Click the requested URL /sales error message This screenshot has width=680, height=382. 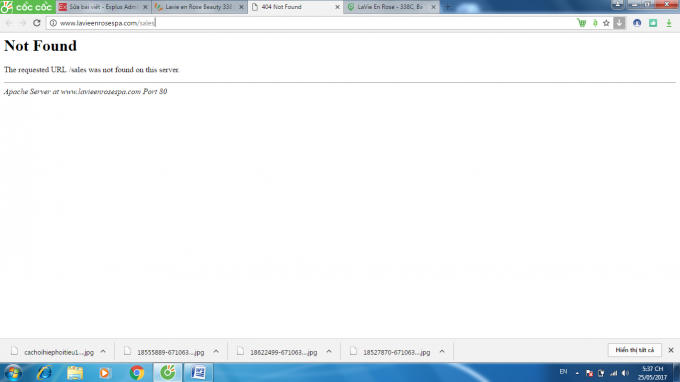click(x=92, y=70)
